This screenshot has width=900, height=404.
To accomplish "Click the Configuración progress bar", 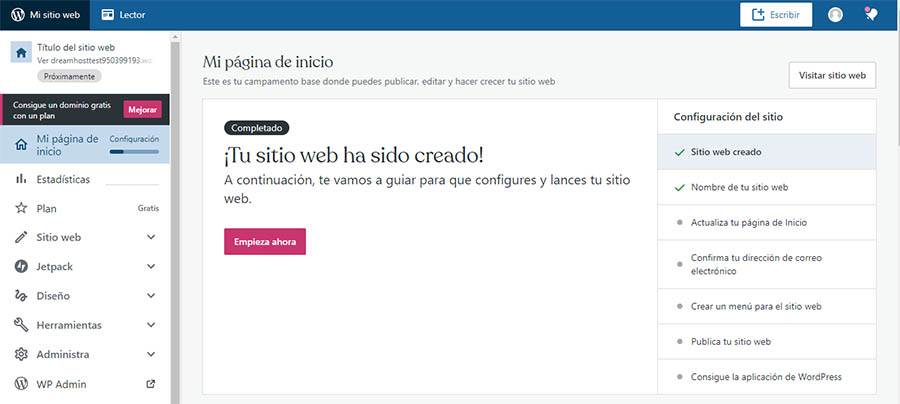I will pyautogui.click(x=134, y=152).
